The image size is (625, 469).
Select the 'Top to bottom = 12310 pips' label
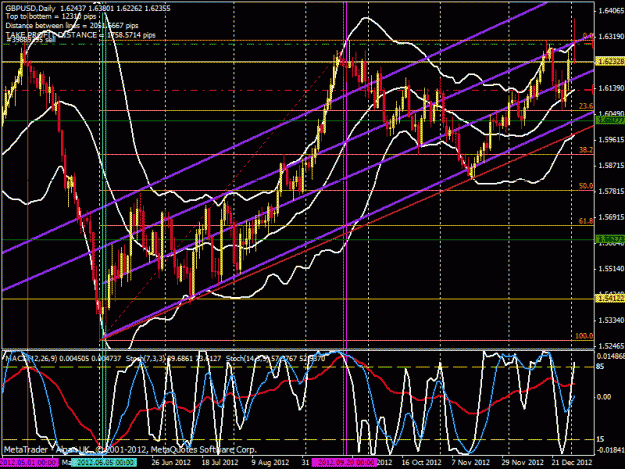click(51, 17)
